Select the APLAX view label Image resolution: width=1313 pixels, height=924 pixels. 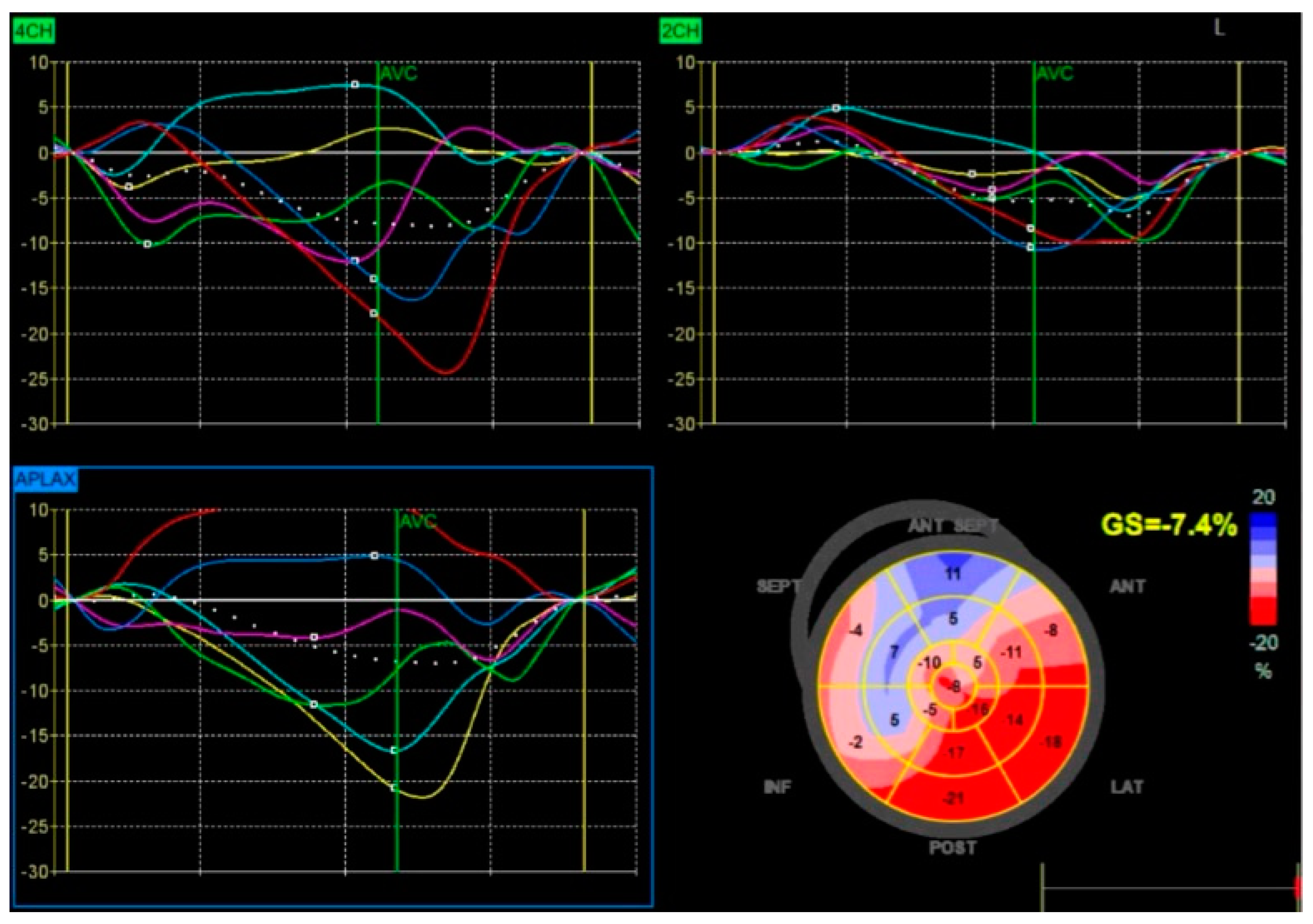pos(45,479)
